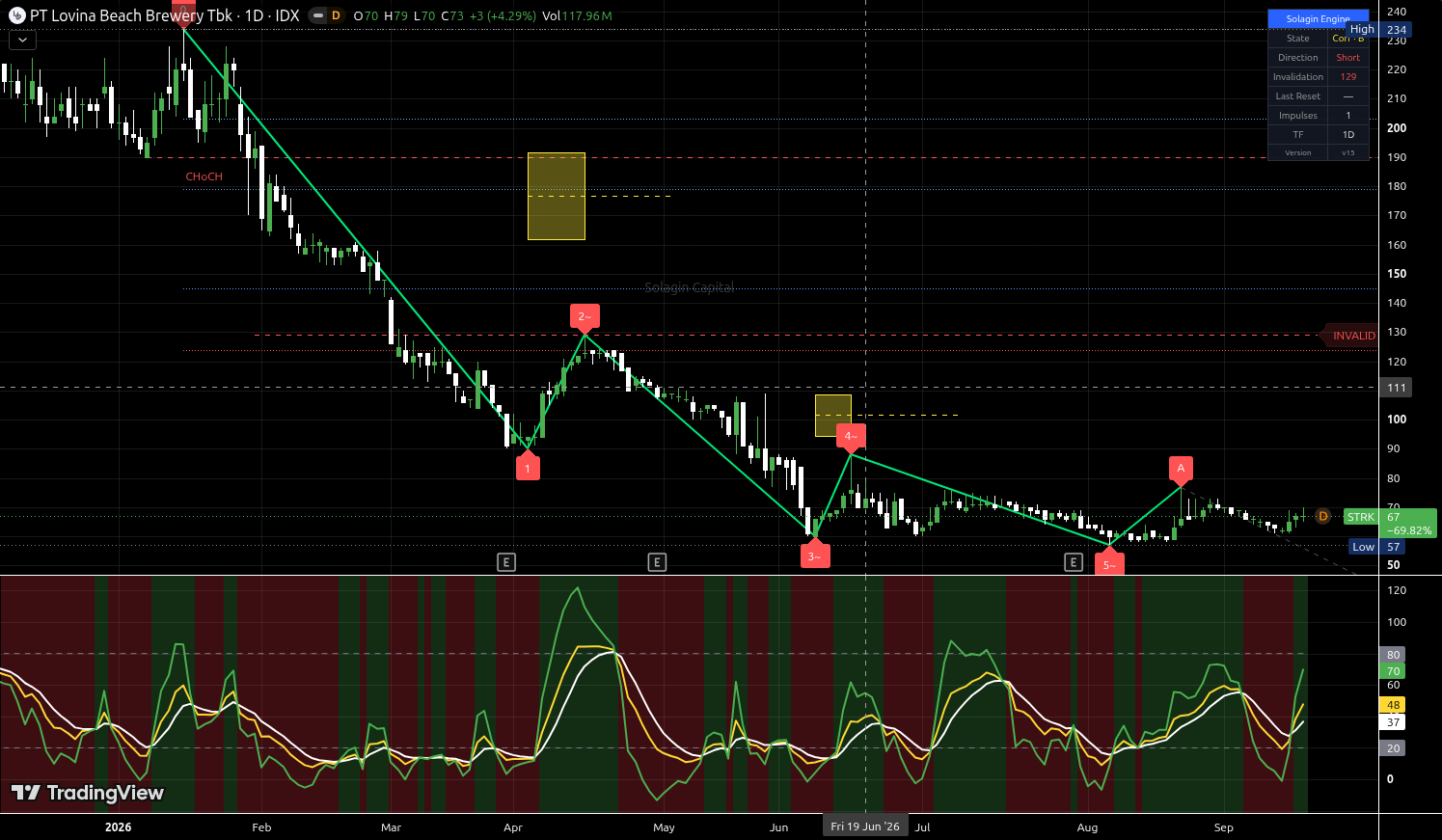Click the Direction value Short cell

(x=1348, y=58)
